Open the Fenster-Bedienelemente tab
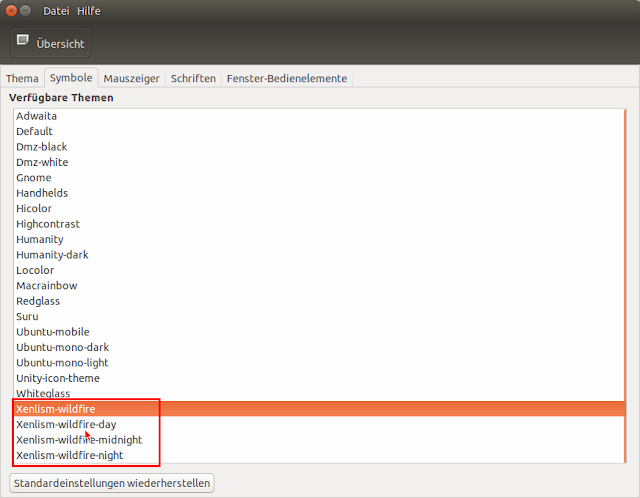The image size is (640, 498). click(287, 78)
